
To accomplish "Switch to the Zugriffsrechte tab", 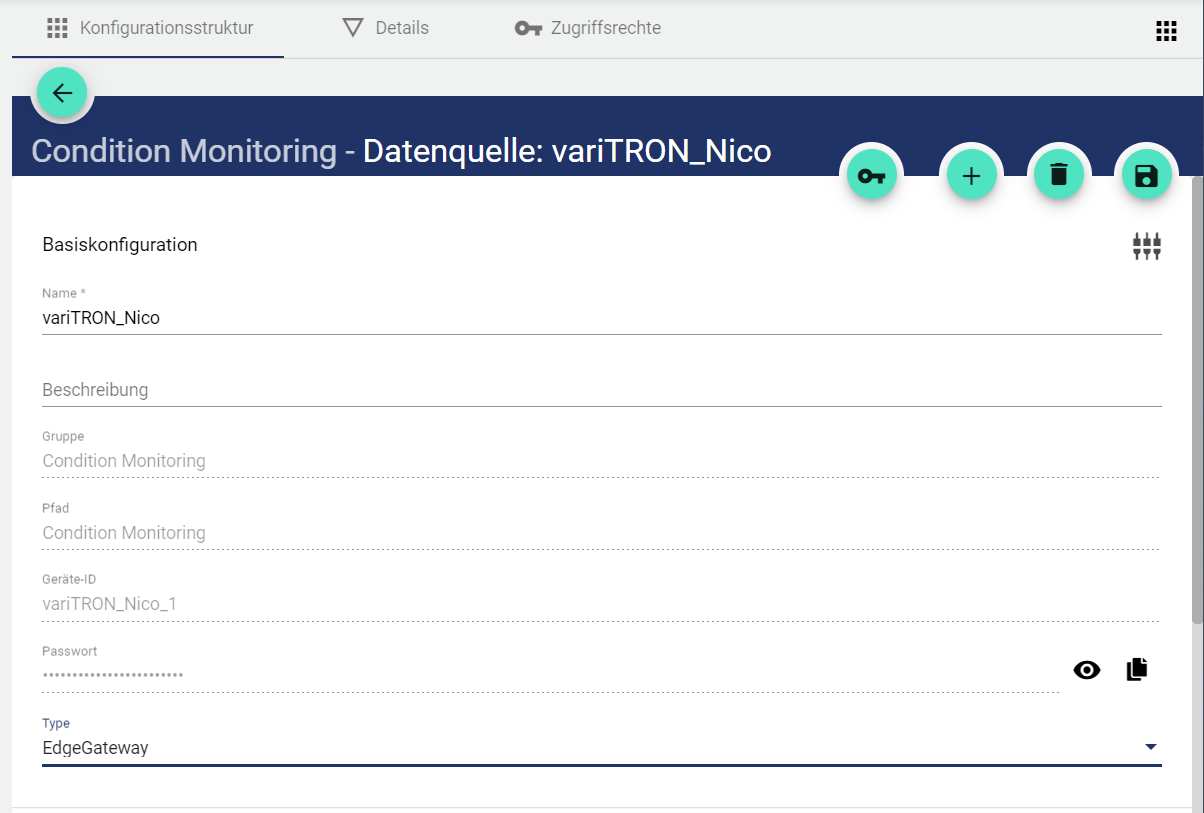I will click(588, 28).
